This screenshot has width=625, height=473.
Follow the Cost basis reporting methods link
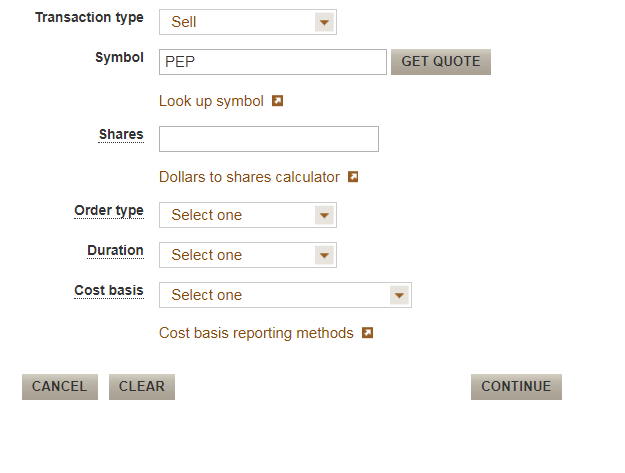pos(256,333)
